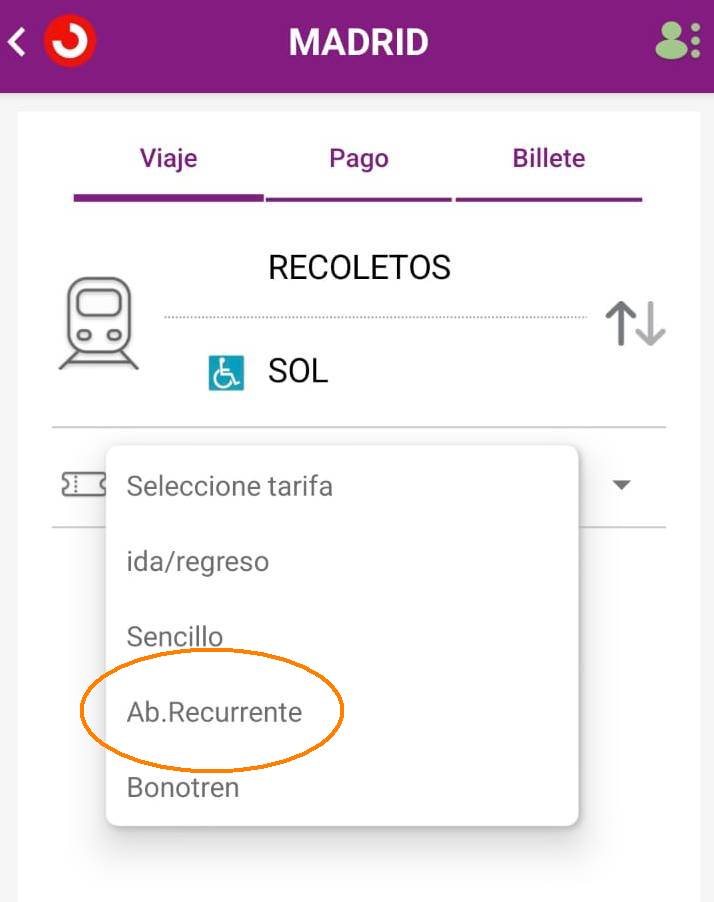714x902 pixels.
Task: Tap the back arrow in the header
Action: [17, 42]
